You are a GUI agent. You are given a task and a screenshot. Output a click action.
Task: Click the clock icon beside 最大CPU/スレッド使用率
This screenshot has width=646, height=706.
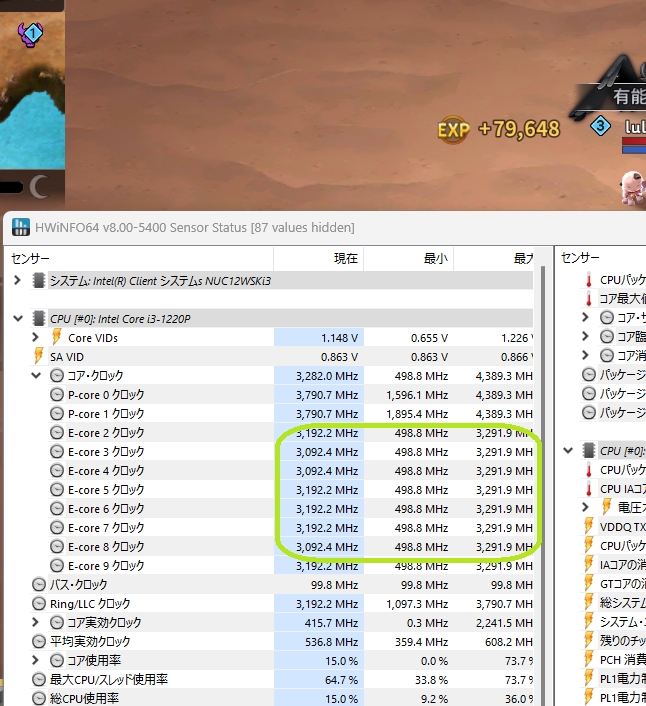point(39,679)
